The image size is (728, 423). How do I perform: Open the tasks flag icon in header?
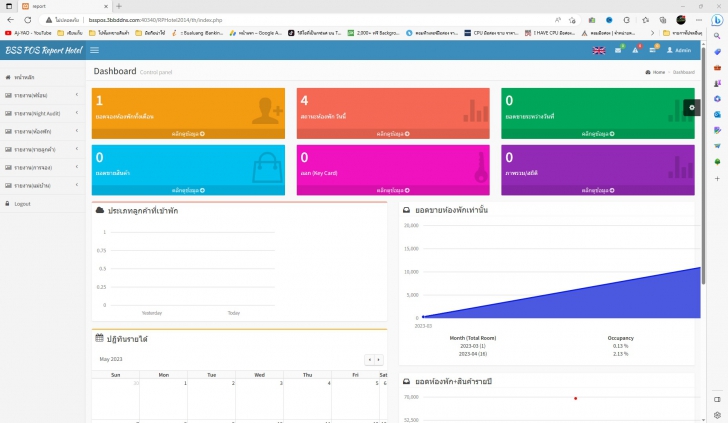653,50
